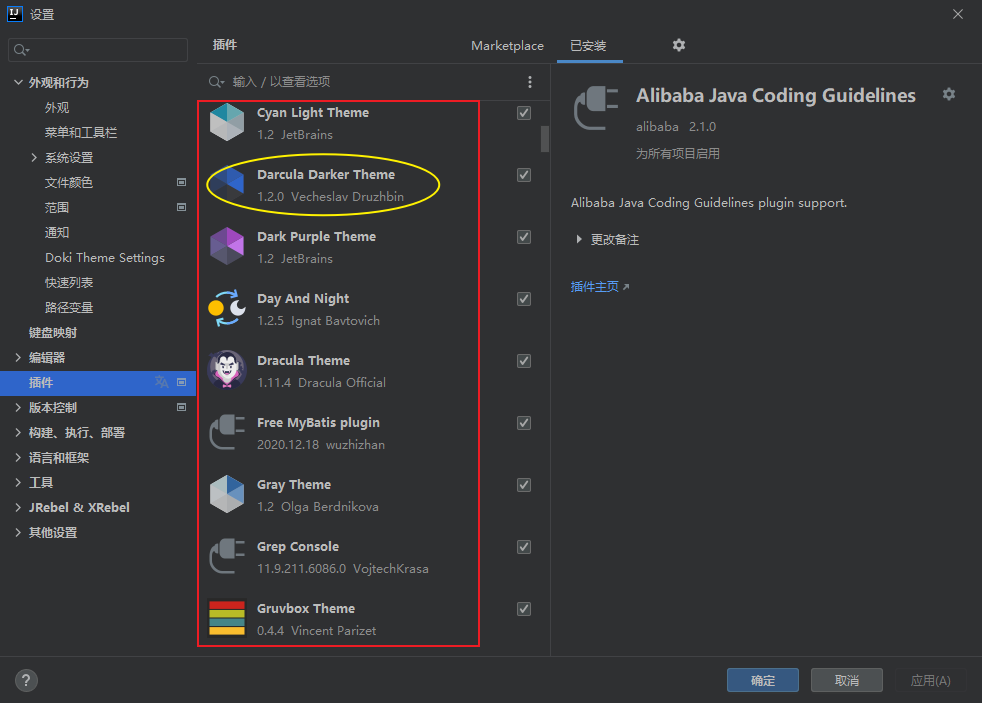Disable the Cyan Light Theme checkbox
The height and width of the screenshot is (703, 982).
click(x=524, y=113)
